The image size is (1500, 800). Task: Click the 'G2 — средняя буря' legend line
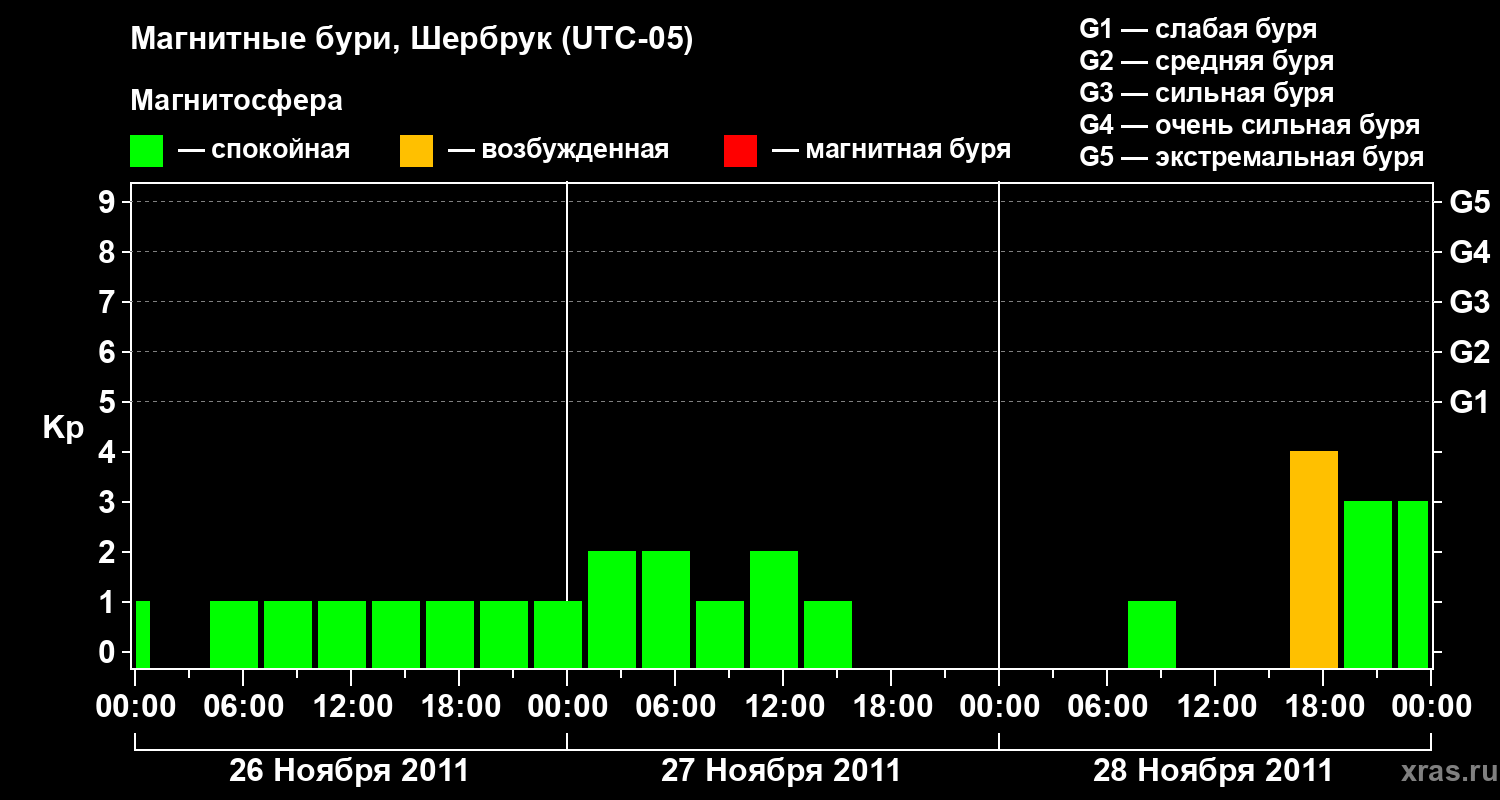tap(1207, 61)
